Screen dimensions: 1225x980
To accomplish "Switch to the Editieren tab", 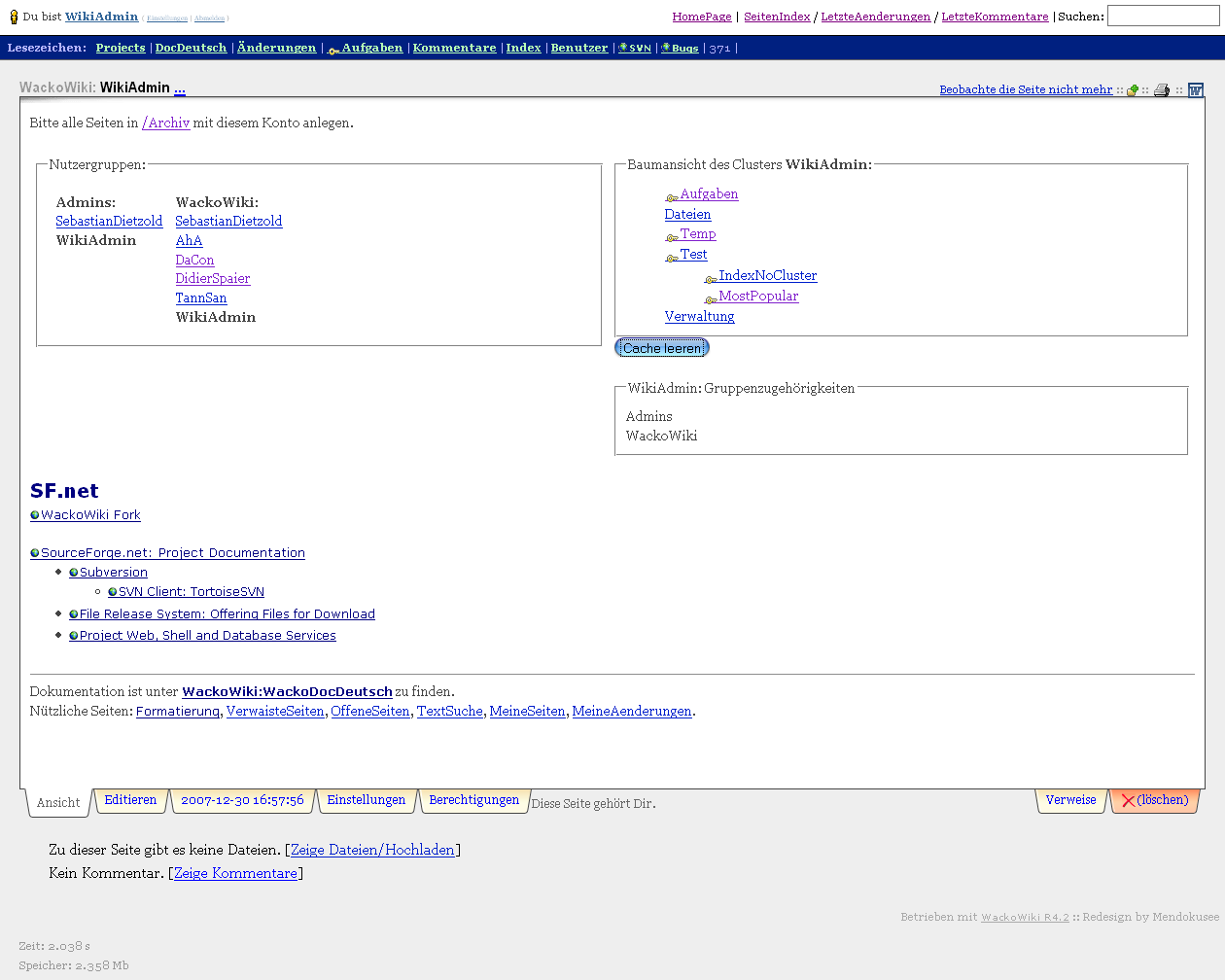I will coord(130,800).
